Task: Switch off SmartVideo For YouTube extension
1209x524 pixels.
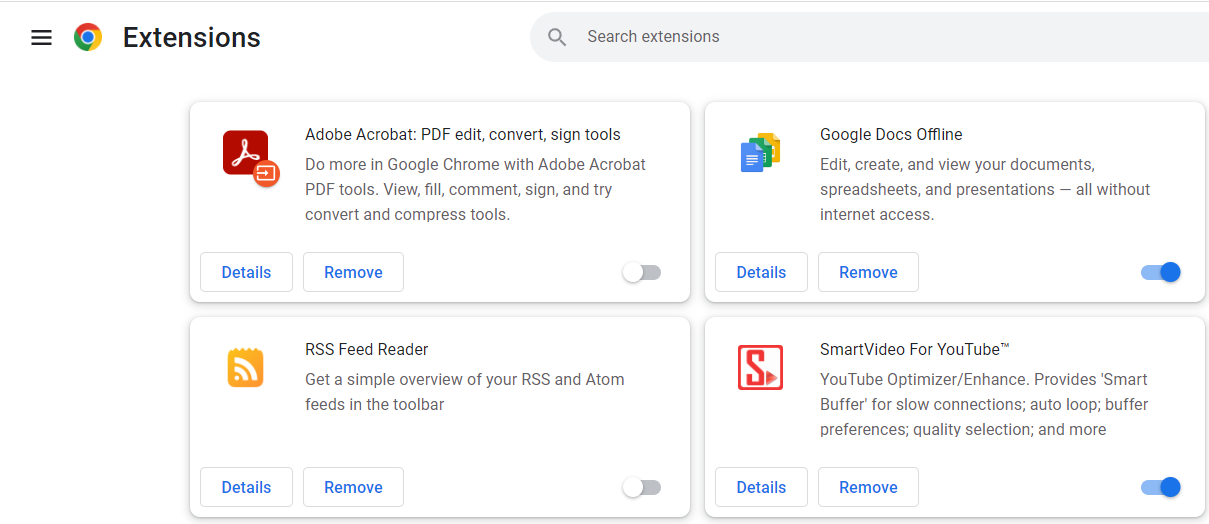Action: (x=1160, y=487)
